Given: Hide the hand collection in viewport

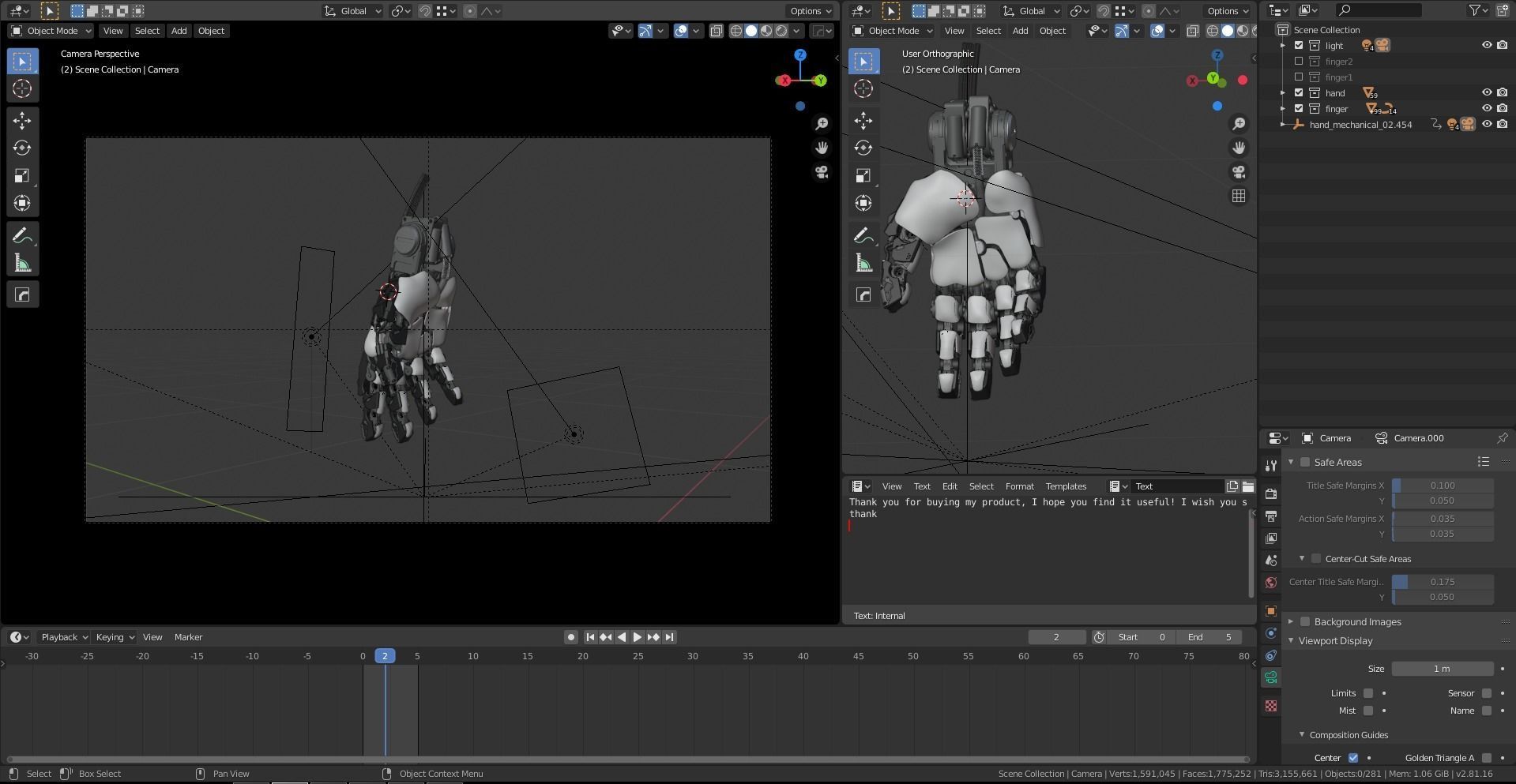Looking at the screenshot, I should 1486,93.
